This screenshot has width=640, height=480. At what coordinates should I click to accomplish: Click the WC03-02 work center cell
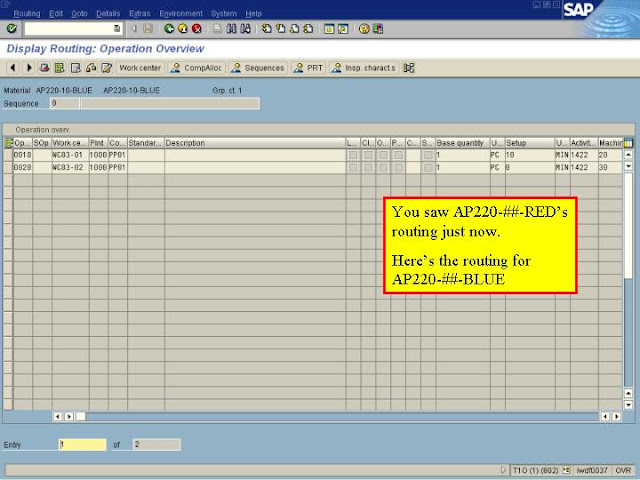pos(70,167)
